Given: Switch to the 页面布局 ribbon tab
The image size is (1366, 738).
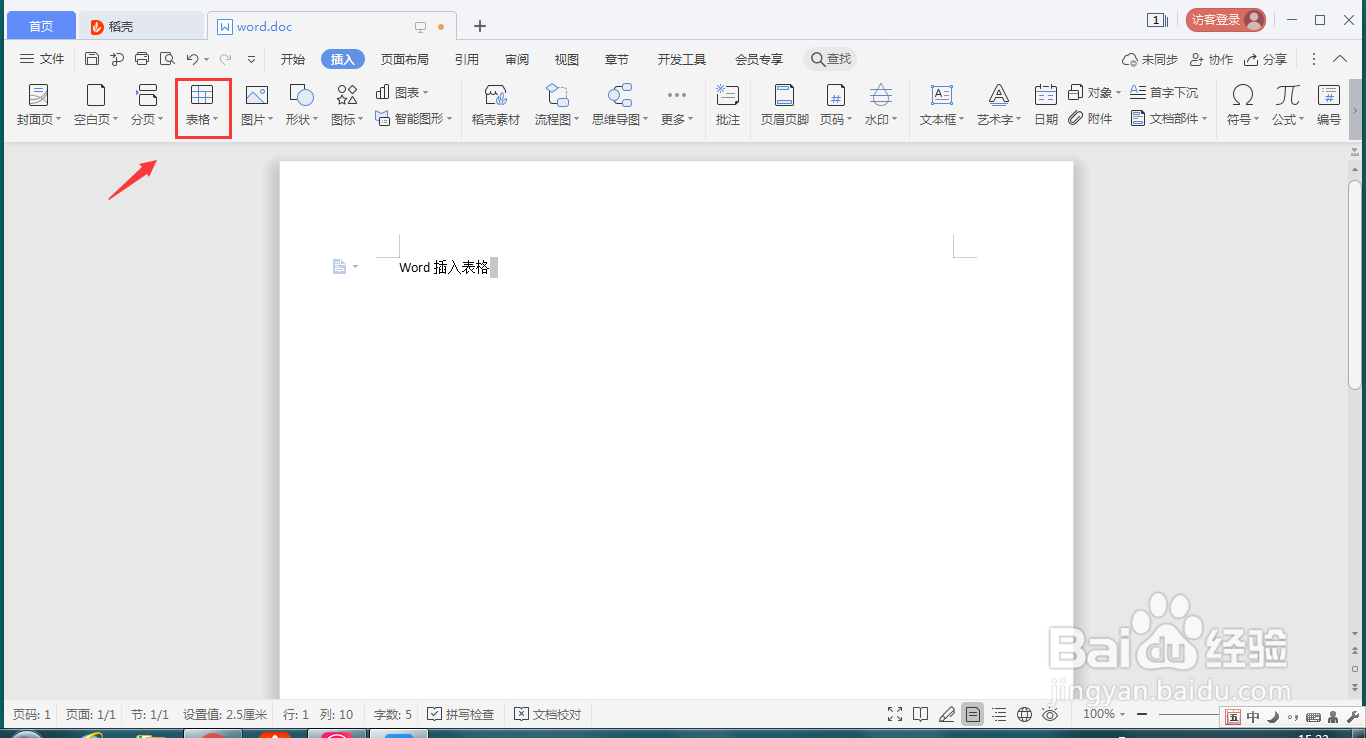Looking at the screenshot, I should 405,59.
